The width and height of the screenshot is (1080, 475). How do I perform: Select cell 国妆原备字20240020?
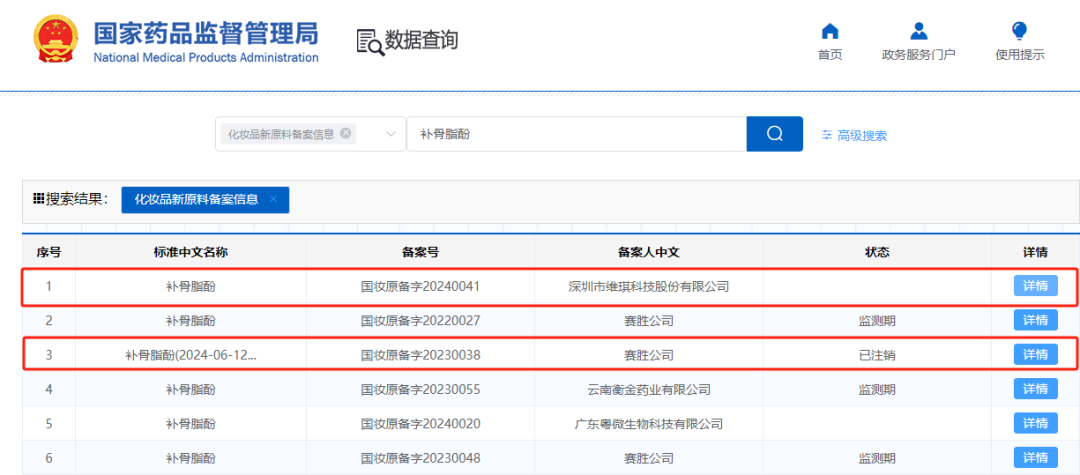(x=420, y=423)
